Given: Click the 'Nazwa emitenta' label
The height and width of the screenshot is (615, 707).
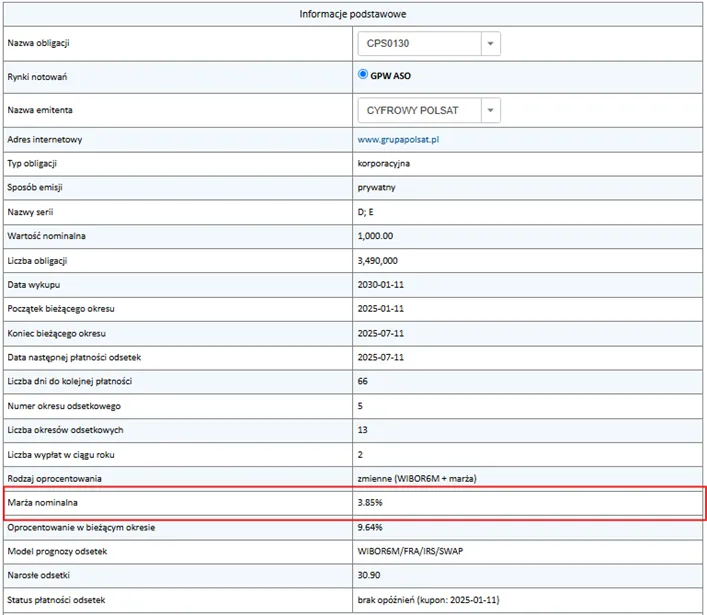Looking at the screenshot, I should click(x=40, y=110).
